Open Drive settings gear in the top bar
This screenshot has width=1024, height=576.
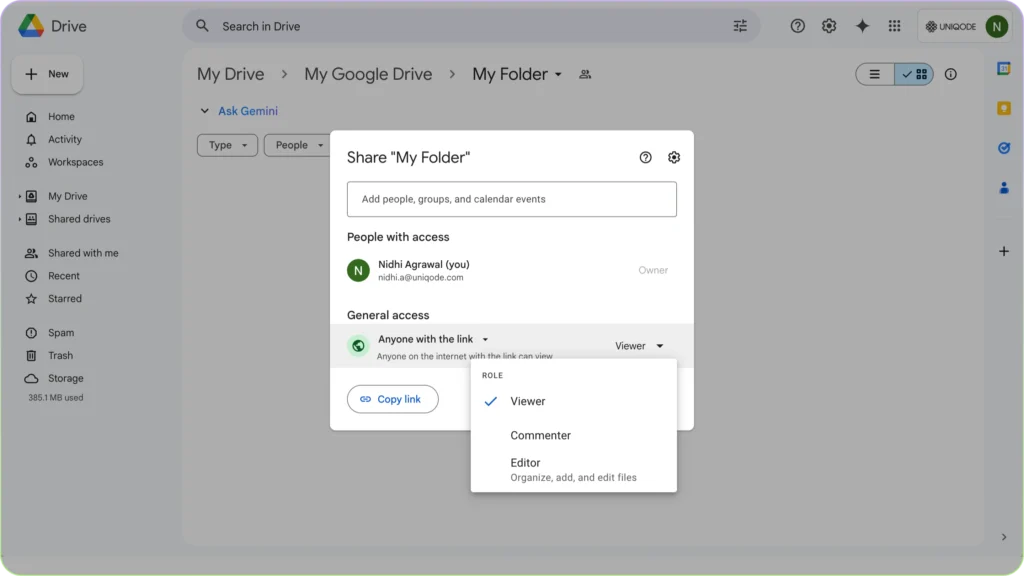pyautogui.click(x=829, y=26)
